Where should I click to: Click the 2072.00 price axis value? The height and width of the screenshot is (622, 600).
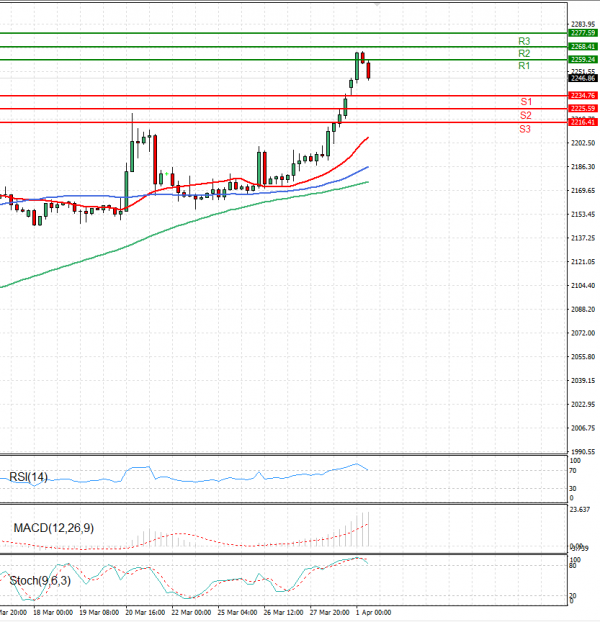[583, 333]
